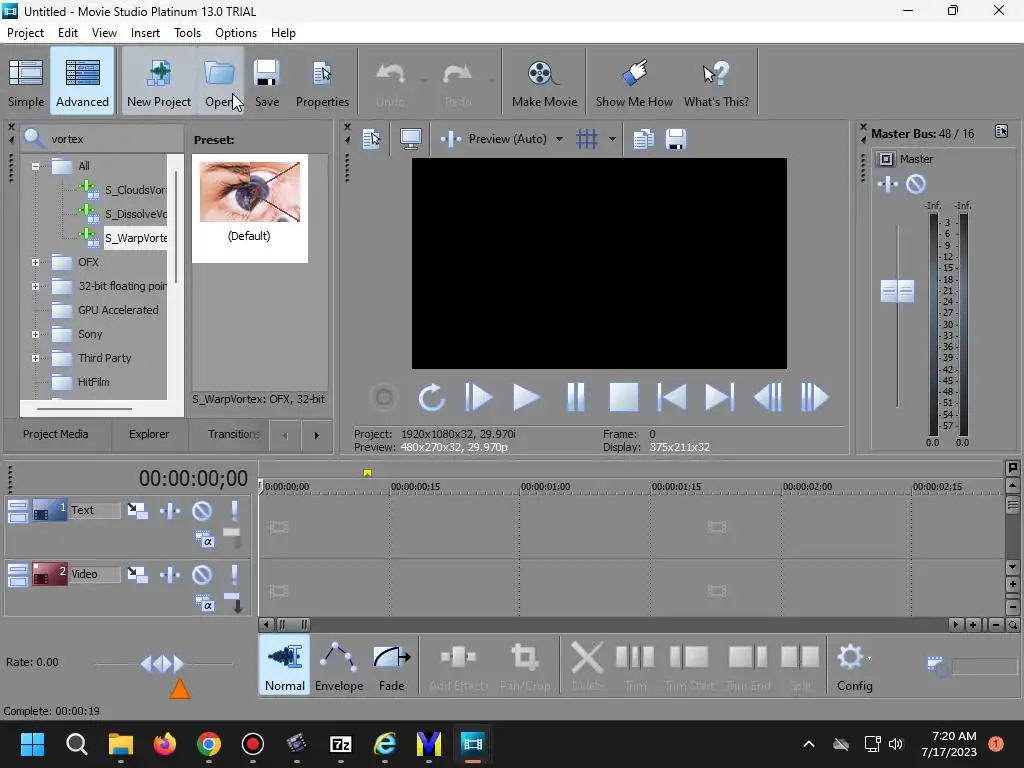Open track motion on Video track
This screenshot has width=1024, height=768.
[137, 575]
